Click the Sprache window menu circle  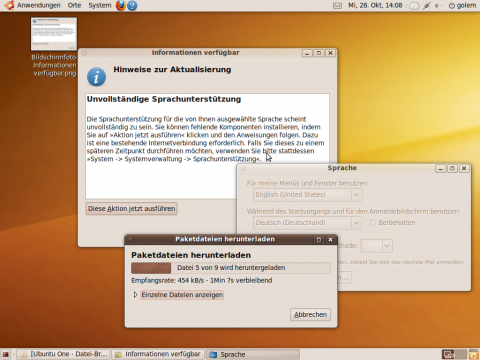(x=243, y=169)
